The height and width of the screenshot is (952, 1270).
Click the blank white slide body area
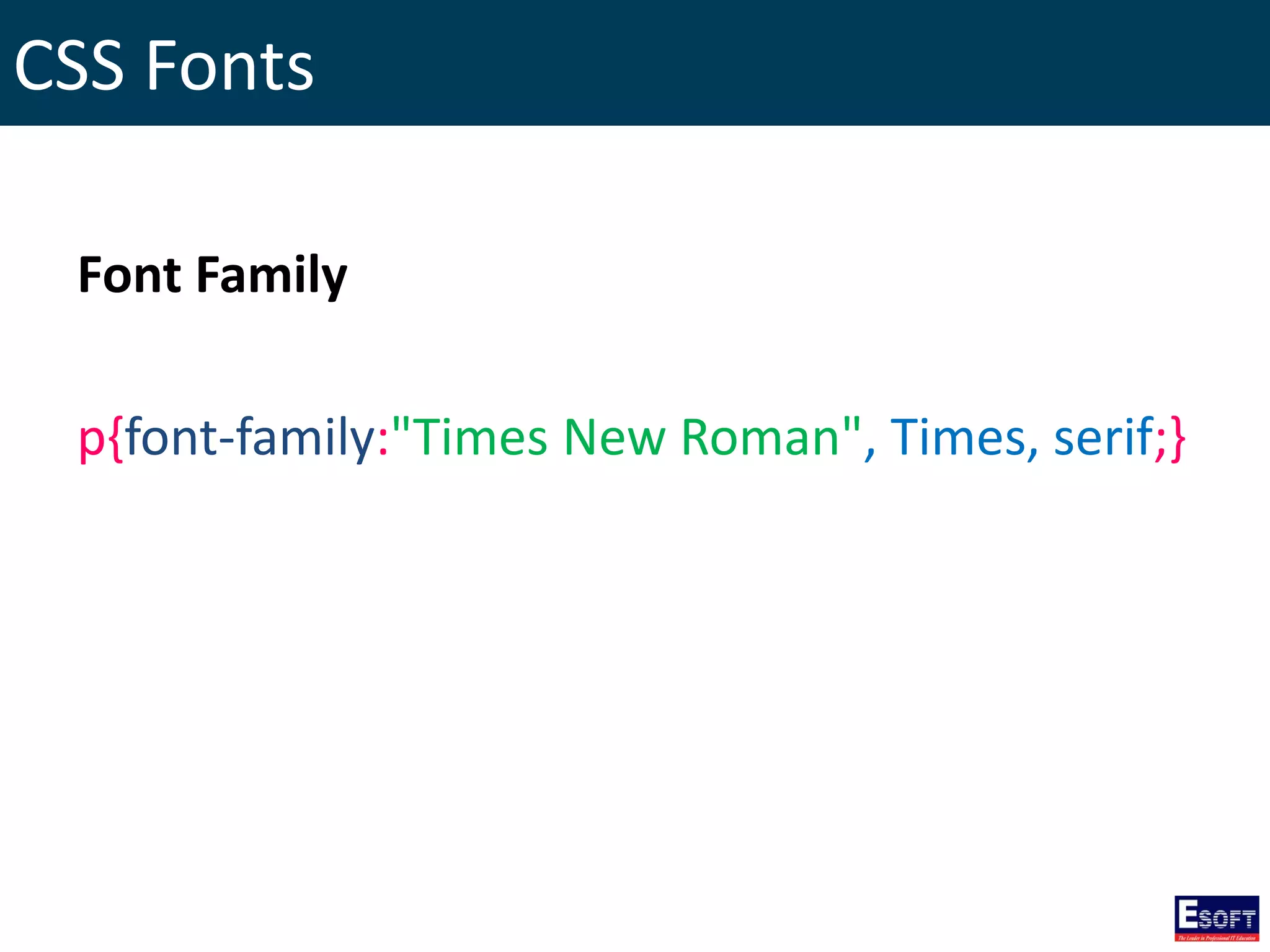(x=620, y=682)
